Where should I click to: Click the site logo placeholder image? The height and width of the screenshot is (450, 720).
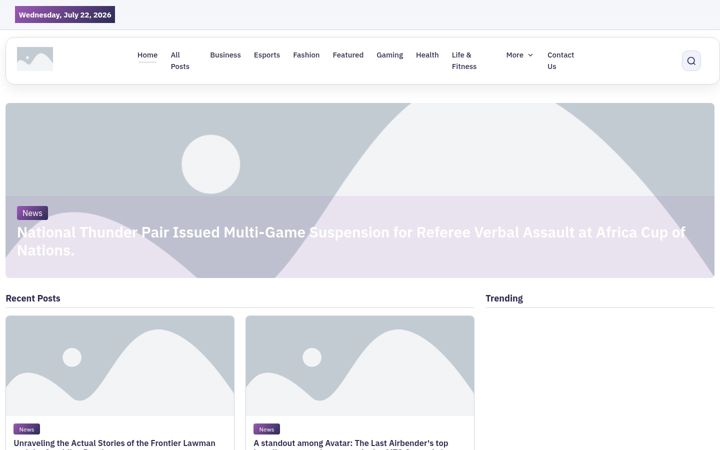tap(35, 59)
